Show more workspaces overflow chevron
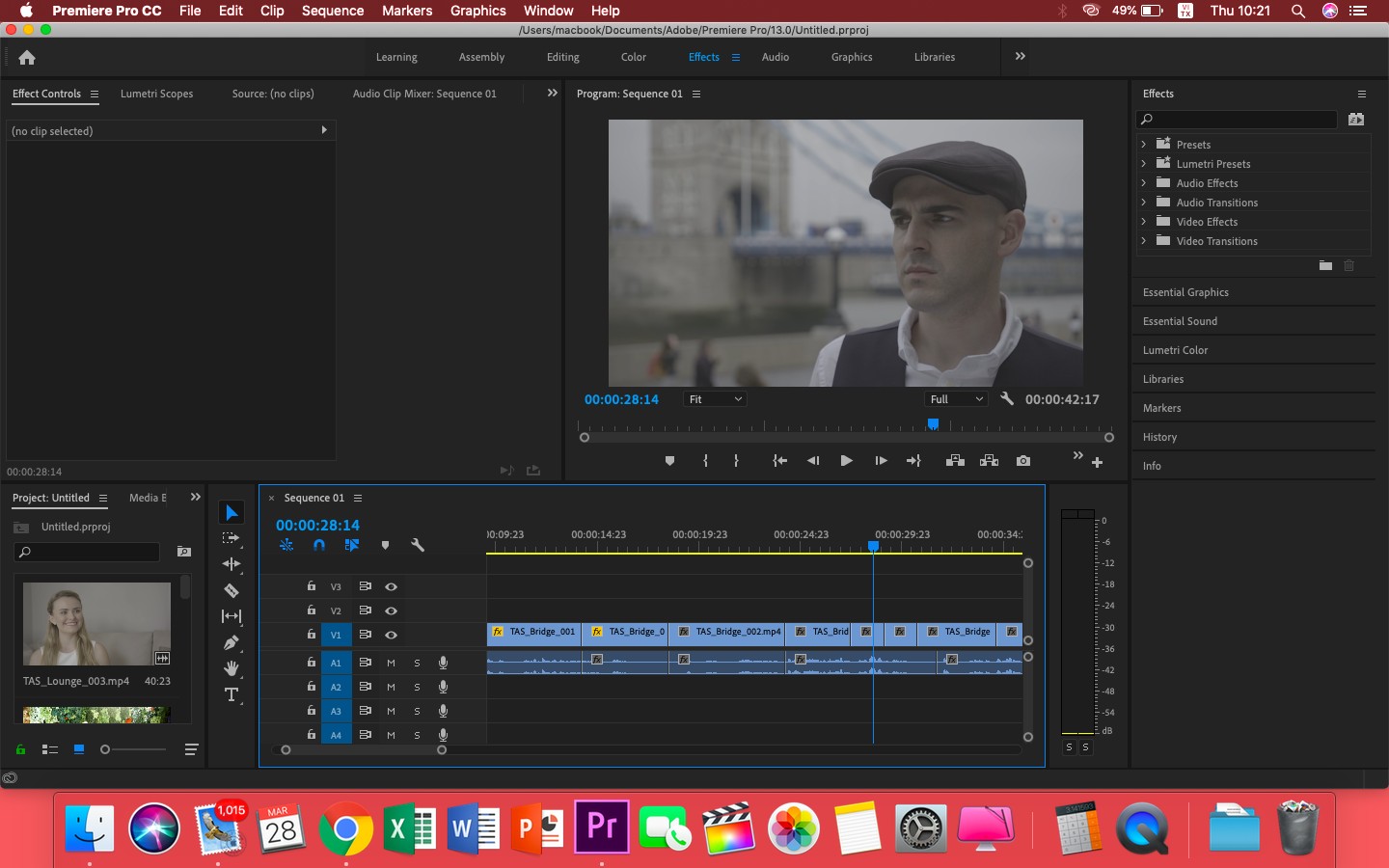 pyautogui.click(x=1021, y=57)
